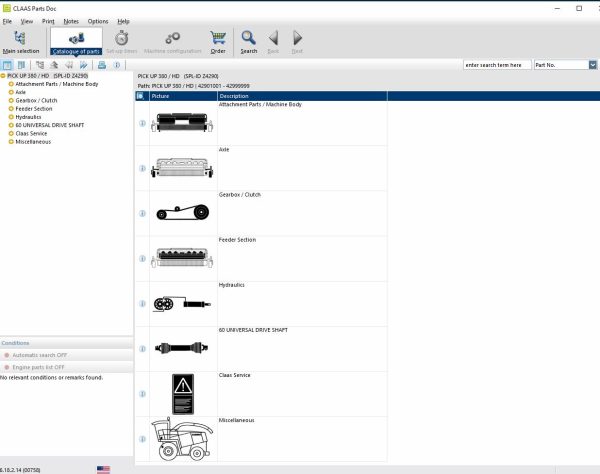Expand Gearbox / Clutch tree node

pos(11,101)
